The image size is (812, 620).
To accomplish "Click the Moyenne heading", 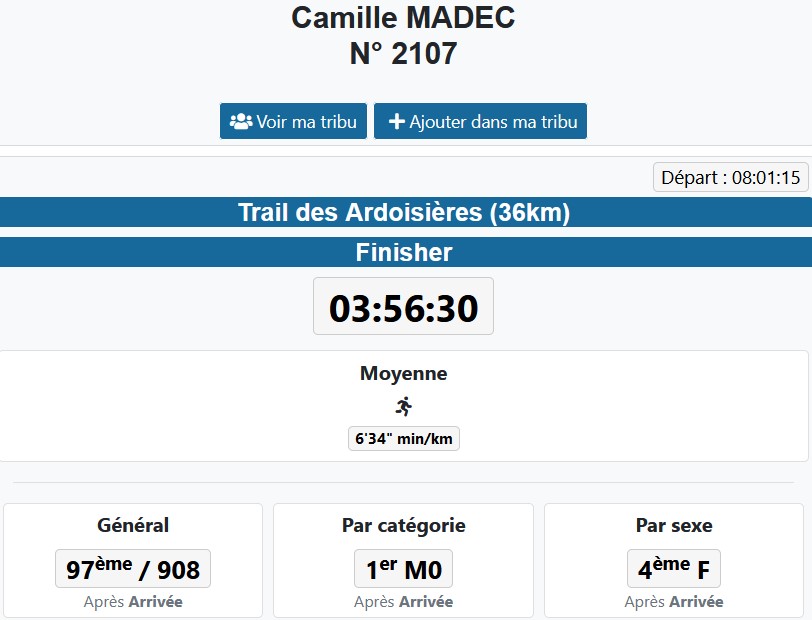I will point(404,374).
